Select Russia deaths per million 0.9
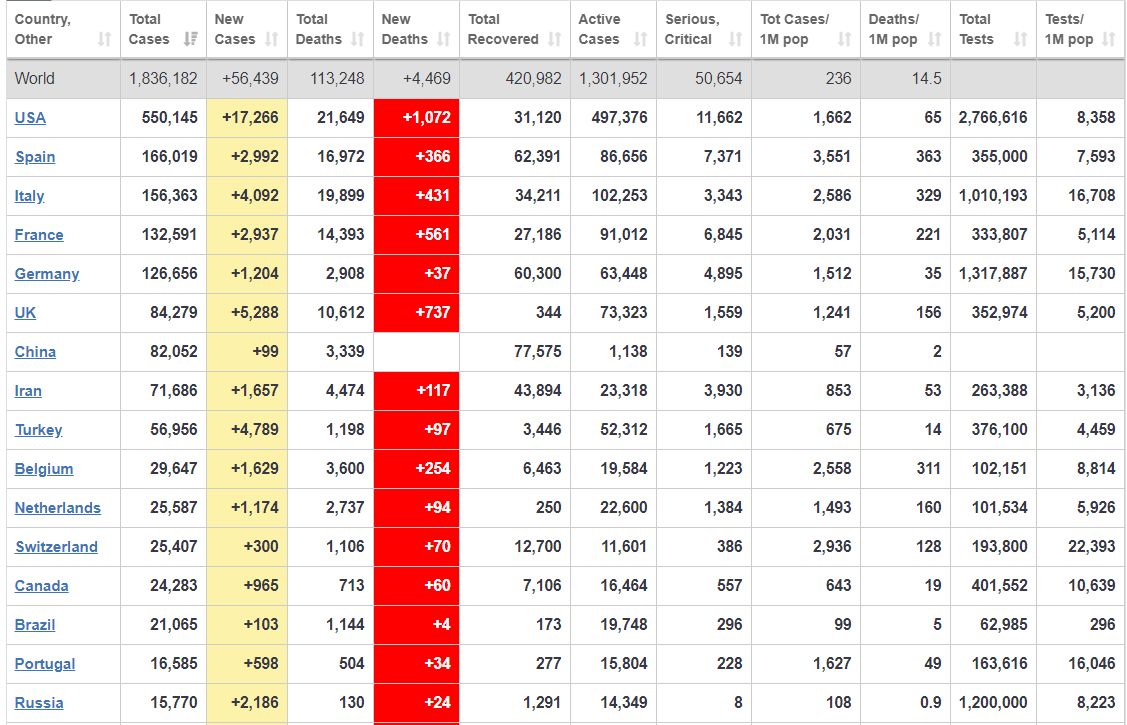This screenshot has width=1127, height=725. pos(930,703)
